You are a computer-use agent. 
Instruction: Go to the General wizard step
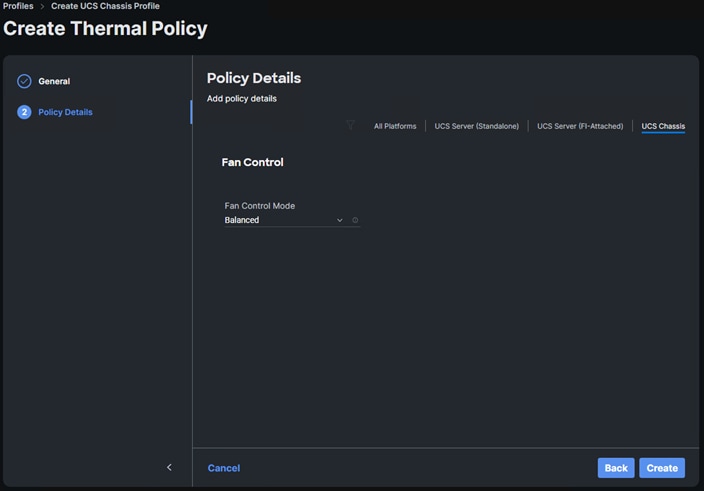[54, 81]
